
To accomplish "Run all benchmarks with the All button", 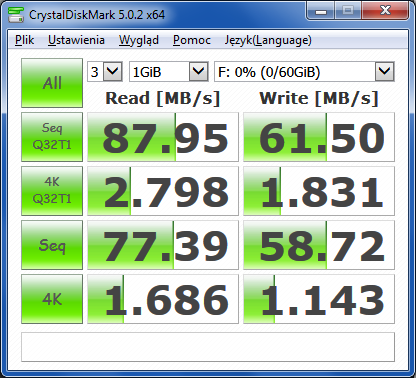I will 52,83.
